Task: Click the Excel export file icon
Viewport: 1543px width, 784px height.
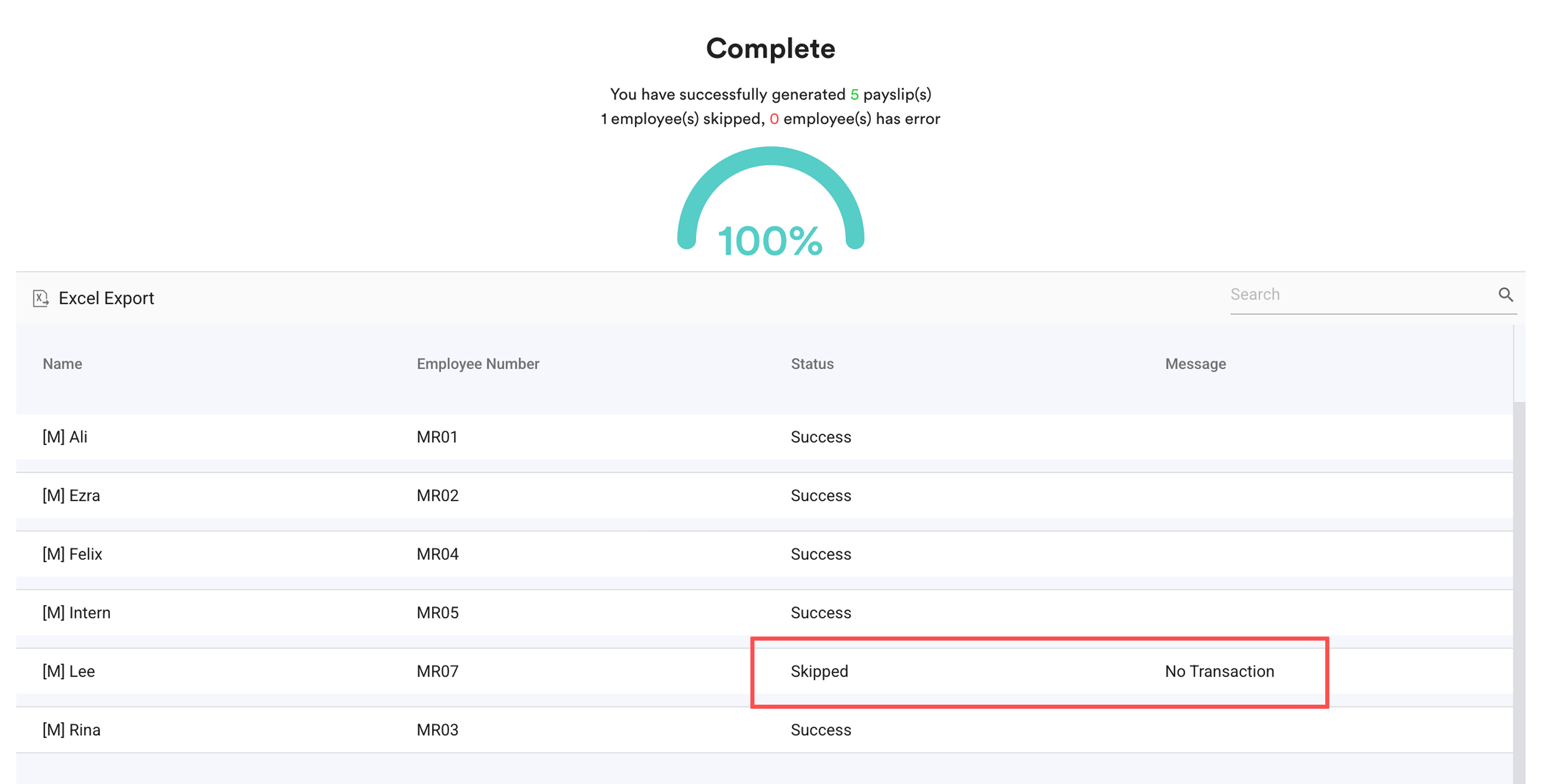Action: click(x=40, y=298)
